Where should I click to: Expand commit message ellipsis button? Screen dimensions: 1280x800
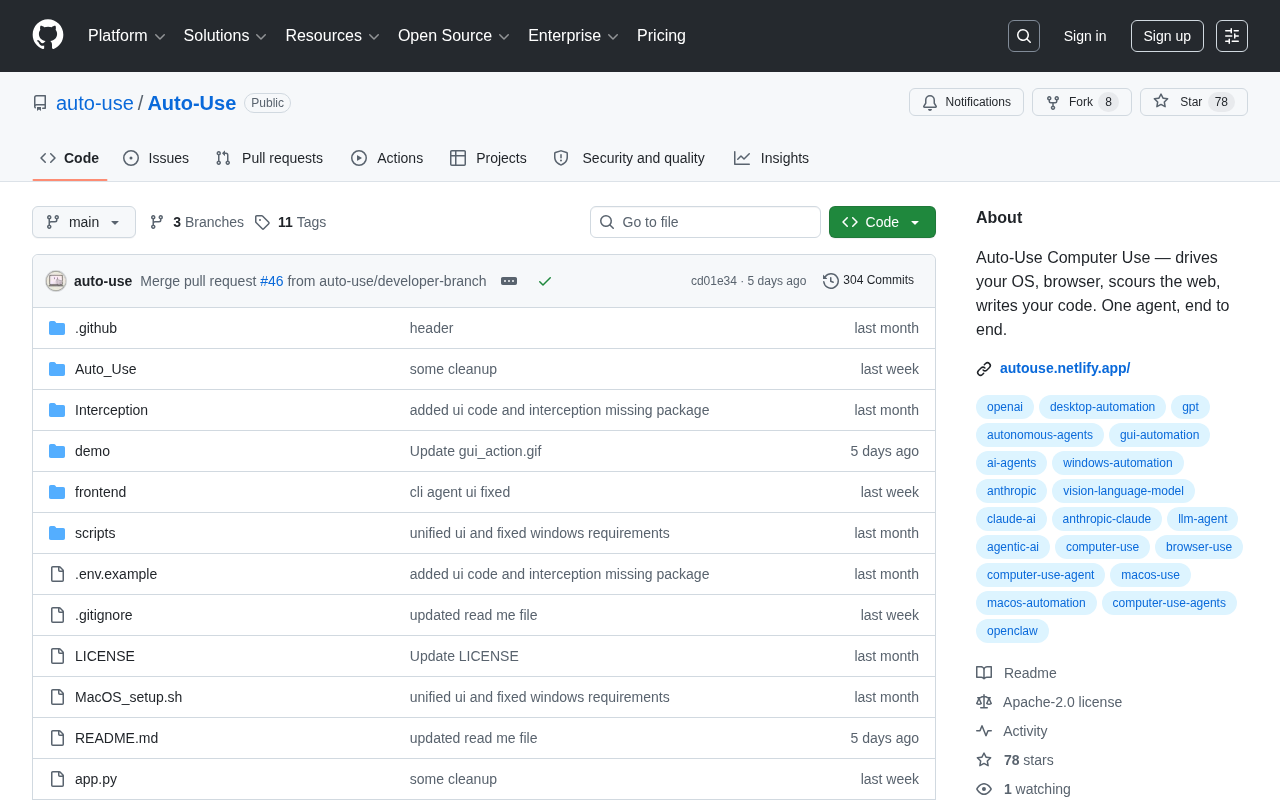509,281
